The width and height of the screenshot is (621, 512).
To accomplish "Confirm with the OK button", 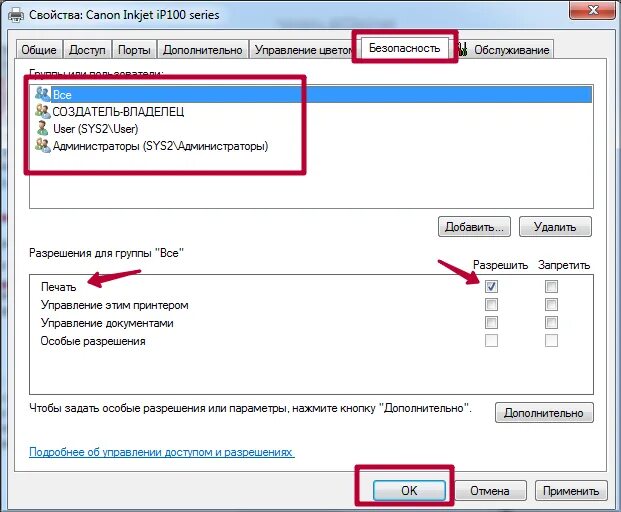I will (409, 491).
